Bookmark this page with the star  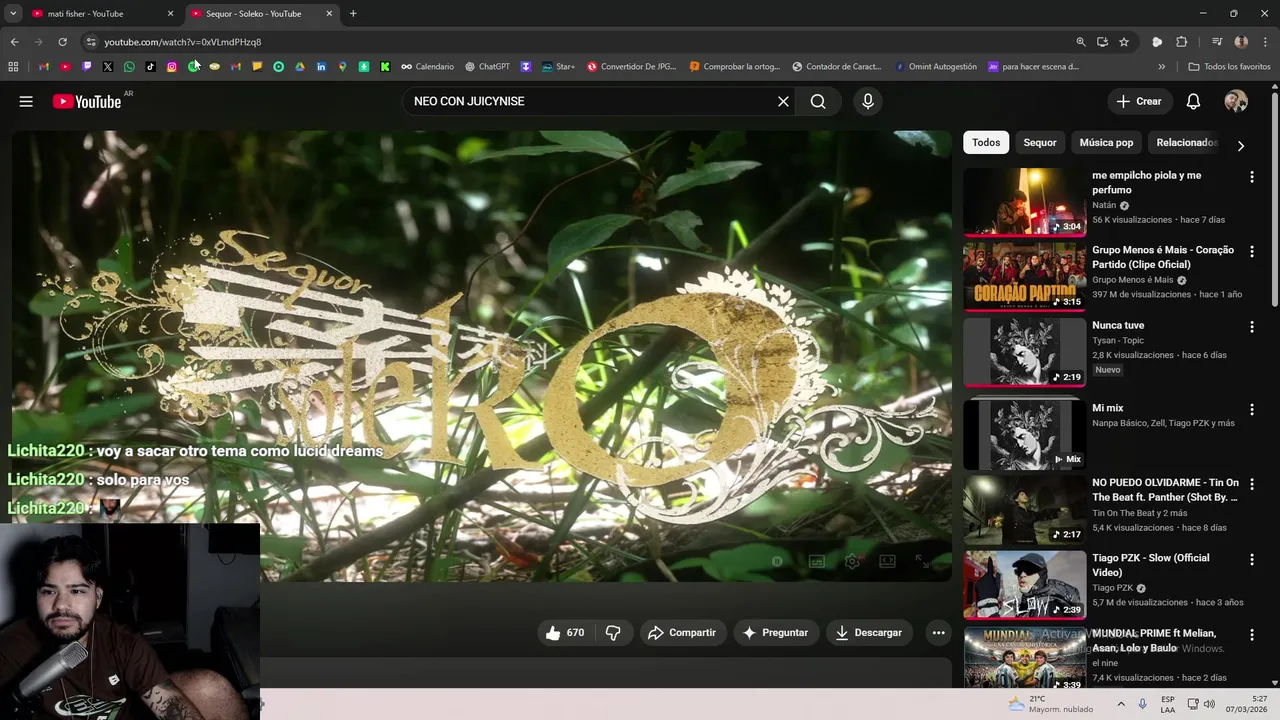click(1124, 42)
